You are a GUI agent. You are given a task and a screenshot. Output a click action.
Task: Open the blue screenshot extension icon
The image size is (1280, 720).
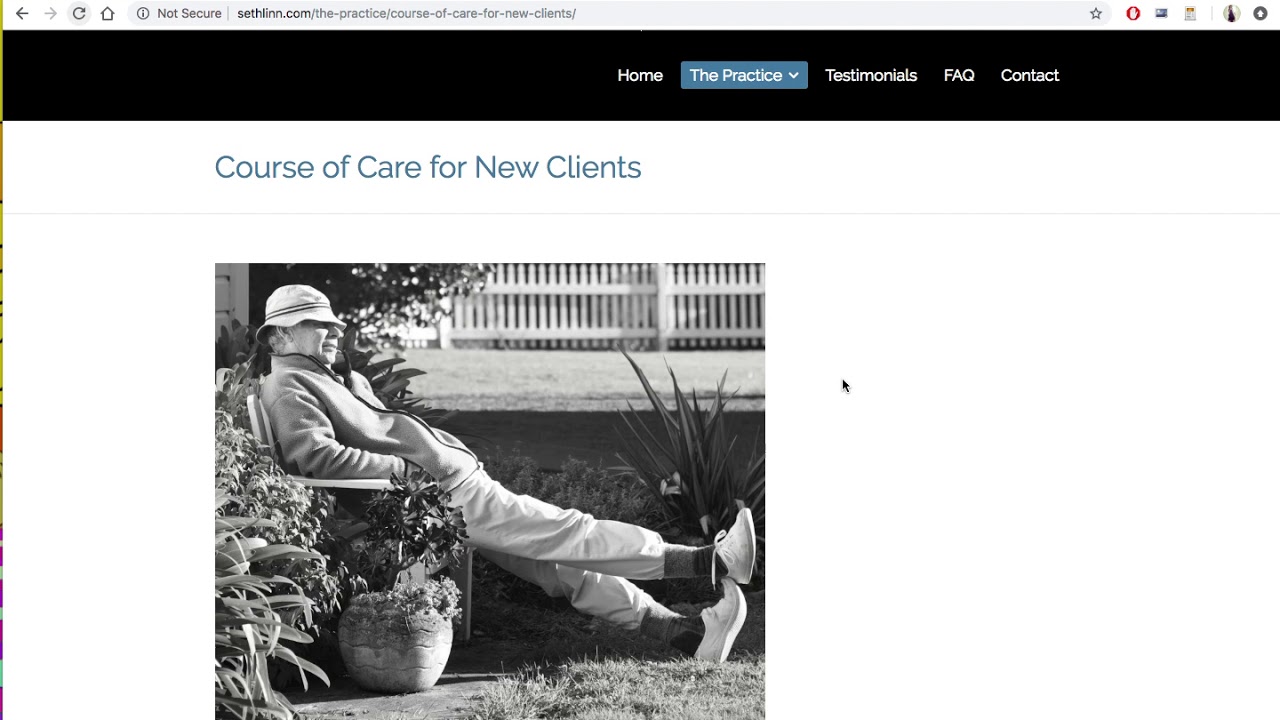[1161, 14]
